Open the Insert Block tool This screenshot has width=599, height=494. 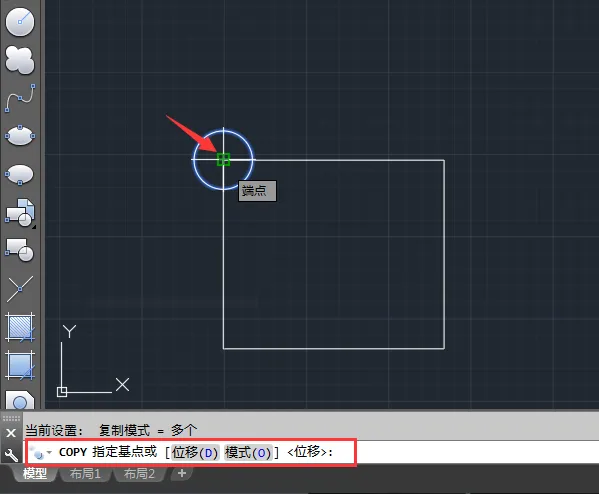point(20,213)
